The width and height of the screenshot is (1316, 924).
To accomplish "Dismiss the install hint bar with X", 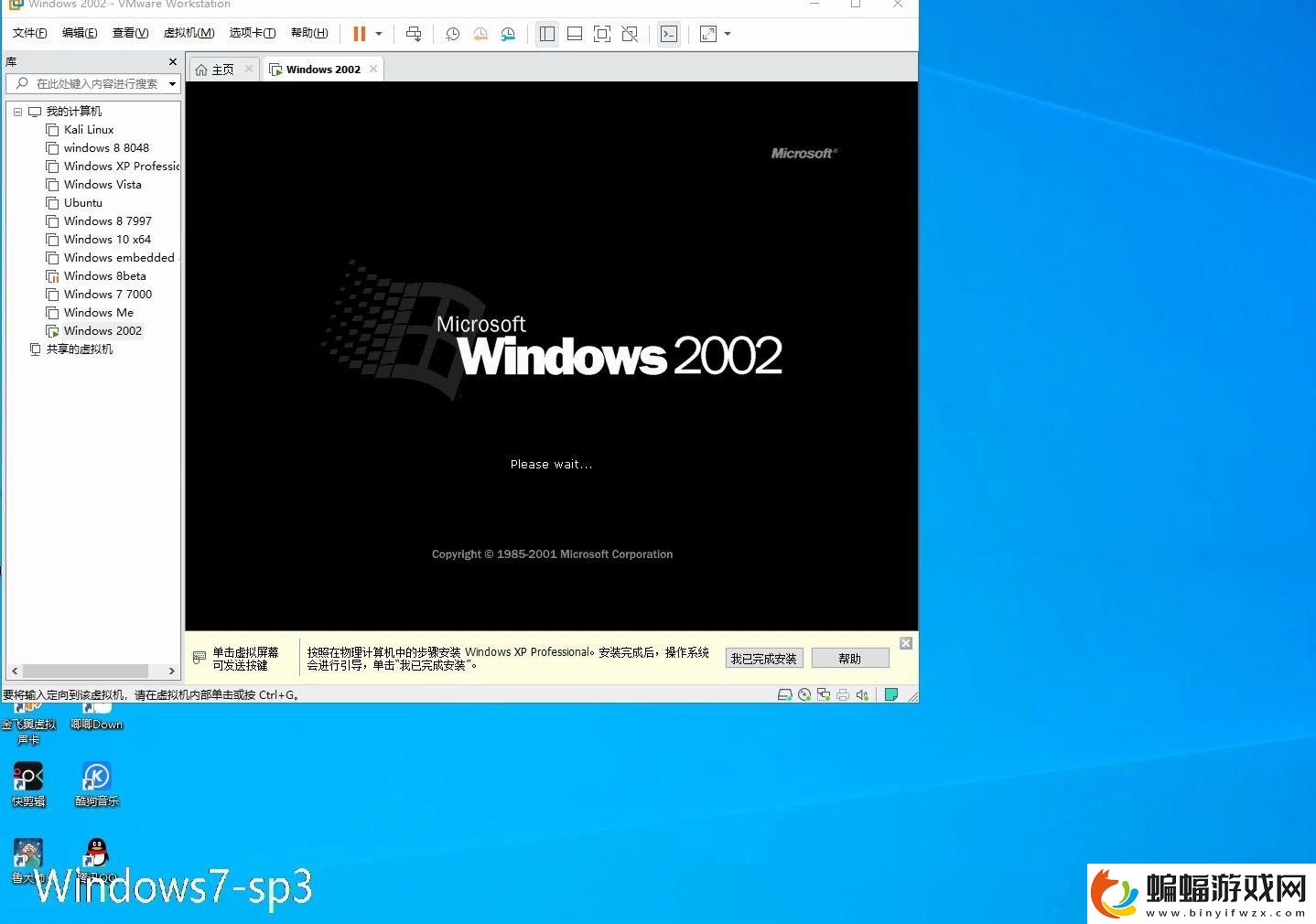I will (906, 643).
